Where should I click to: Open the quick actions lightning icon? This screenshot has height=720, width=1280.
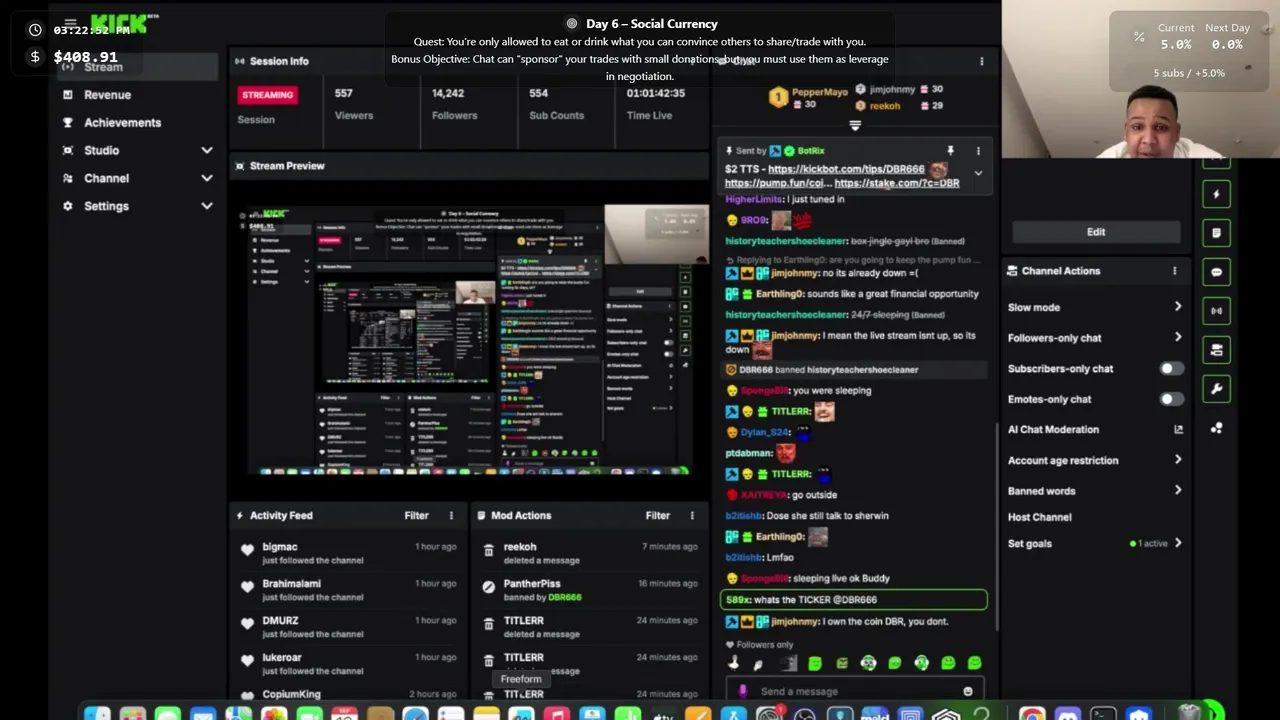[1216, 194]
